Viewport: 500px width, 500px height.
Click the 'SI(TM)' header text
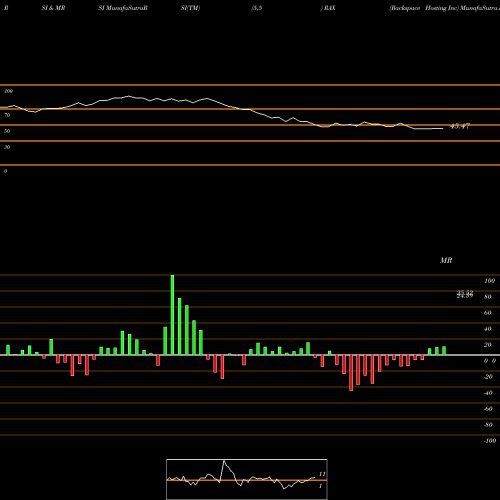pos(190,8)
